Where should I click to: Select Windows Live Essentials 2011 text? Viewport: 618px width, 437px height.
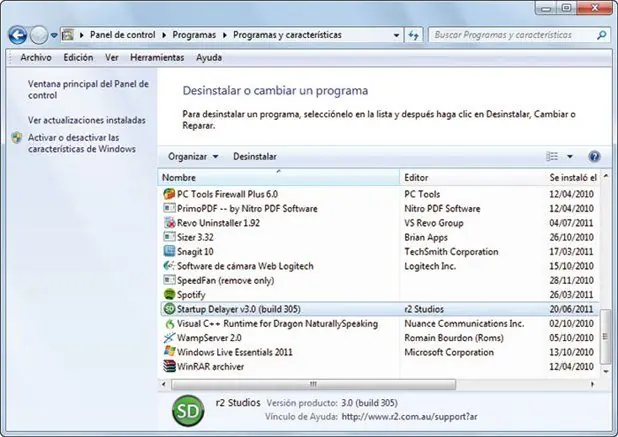tap(235, 352)
